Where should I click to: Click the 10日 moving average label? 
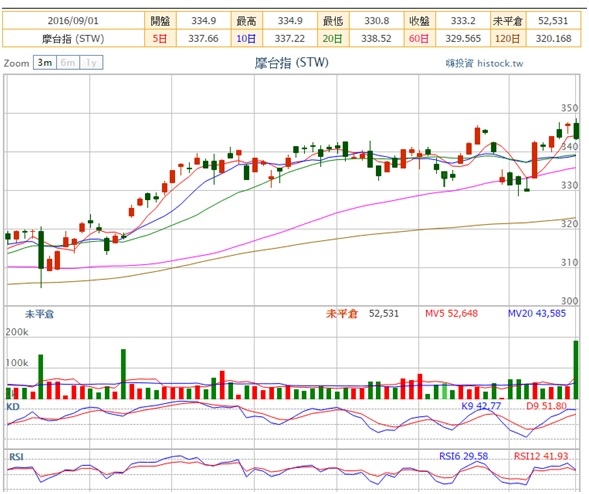pos(246,38)
